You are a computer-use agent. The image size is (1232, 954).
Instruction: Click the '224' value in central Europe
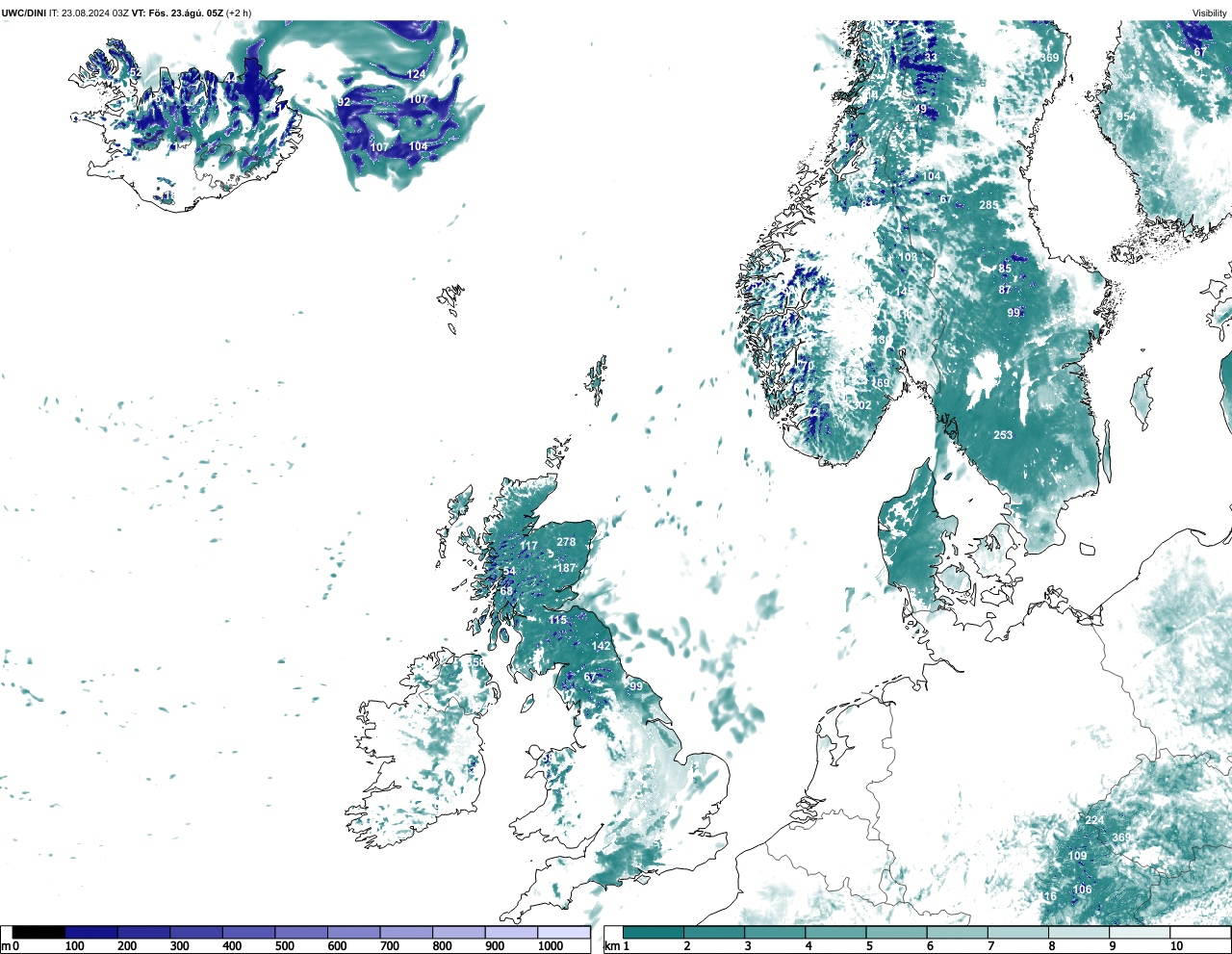(1094, 820)
